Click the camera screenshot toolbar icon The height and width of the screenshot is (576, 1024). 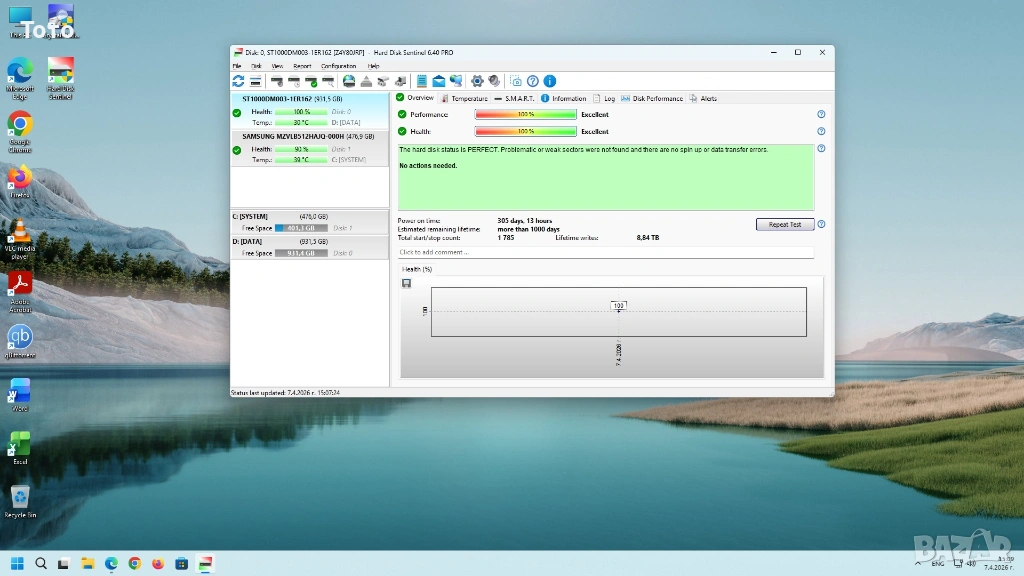click(516, 81)
